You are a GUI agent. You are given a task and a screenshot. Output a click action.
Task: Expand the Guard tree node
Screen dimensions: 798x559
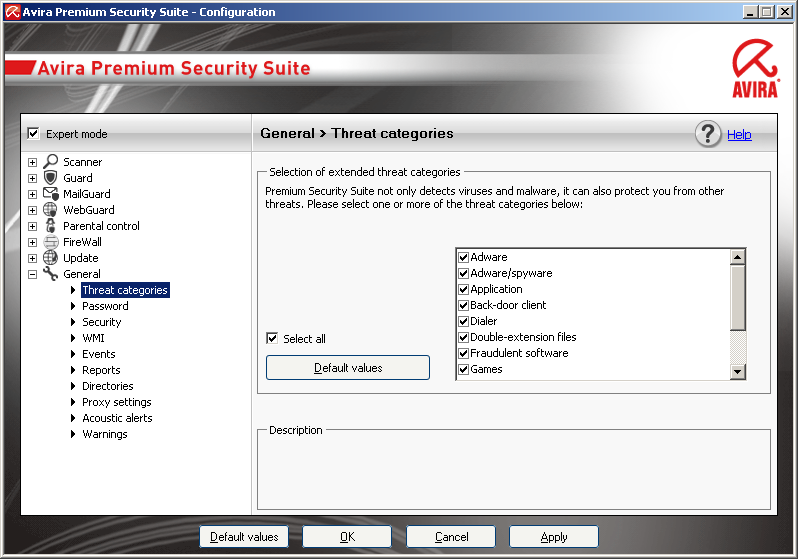(x=33, y=178)
